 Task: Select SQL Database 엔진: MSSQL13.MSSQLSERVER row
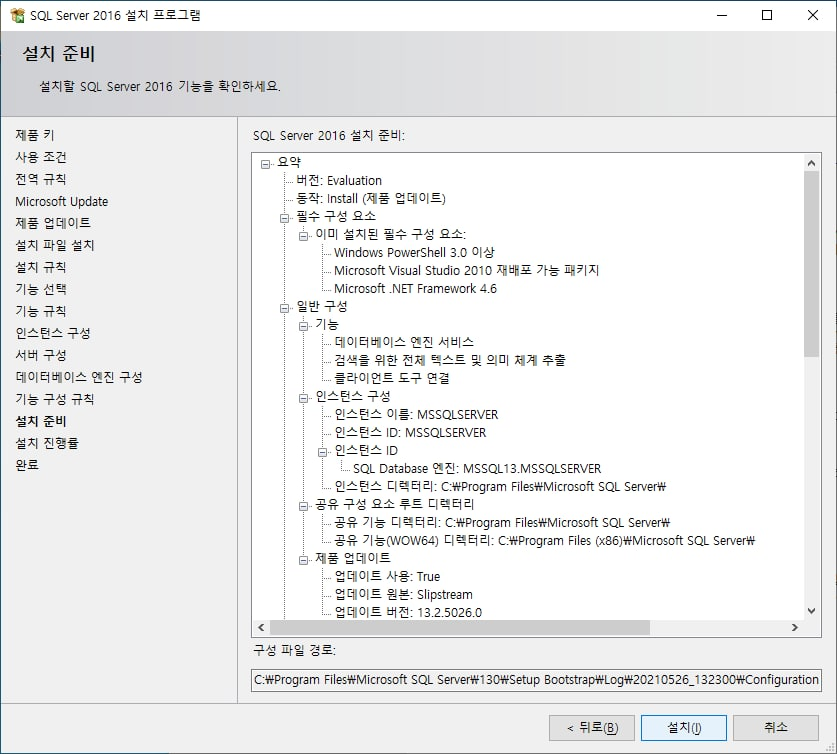(477, 469)
